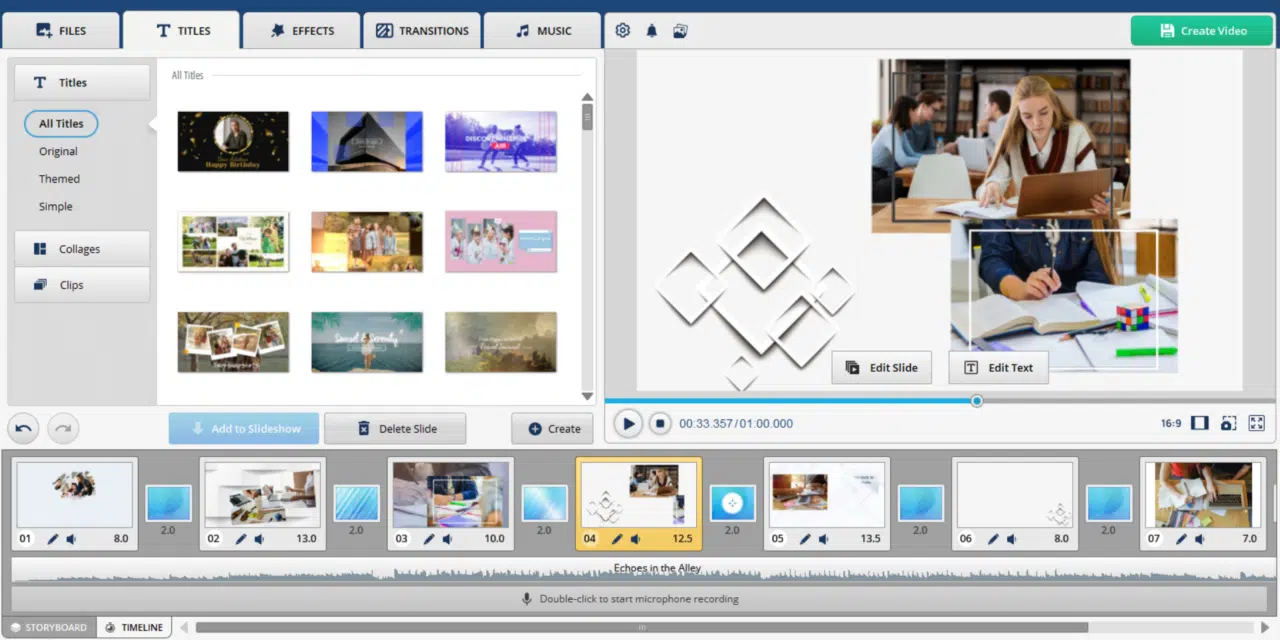This screenshot has height=640, width=1280.
Task: Click the pencil edit icon on slide 04
Action: pos(617,539)
